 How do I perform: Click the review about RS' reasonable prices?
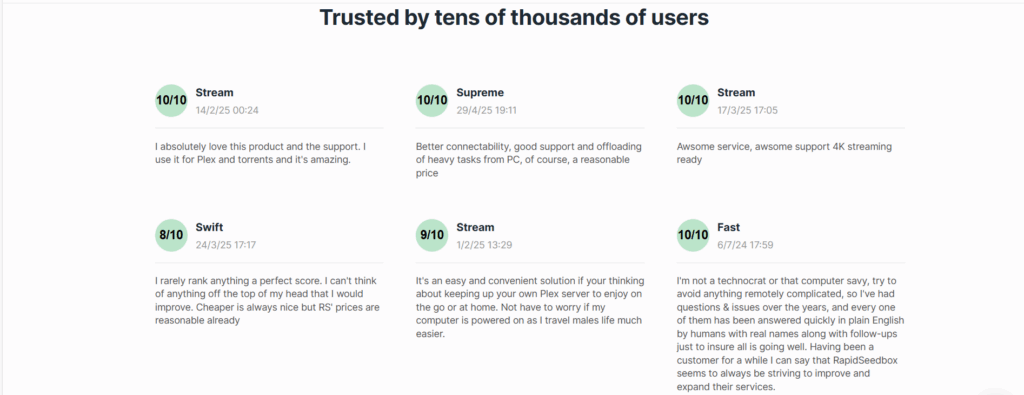268,300
